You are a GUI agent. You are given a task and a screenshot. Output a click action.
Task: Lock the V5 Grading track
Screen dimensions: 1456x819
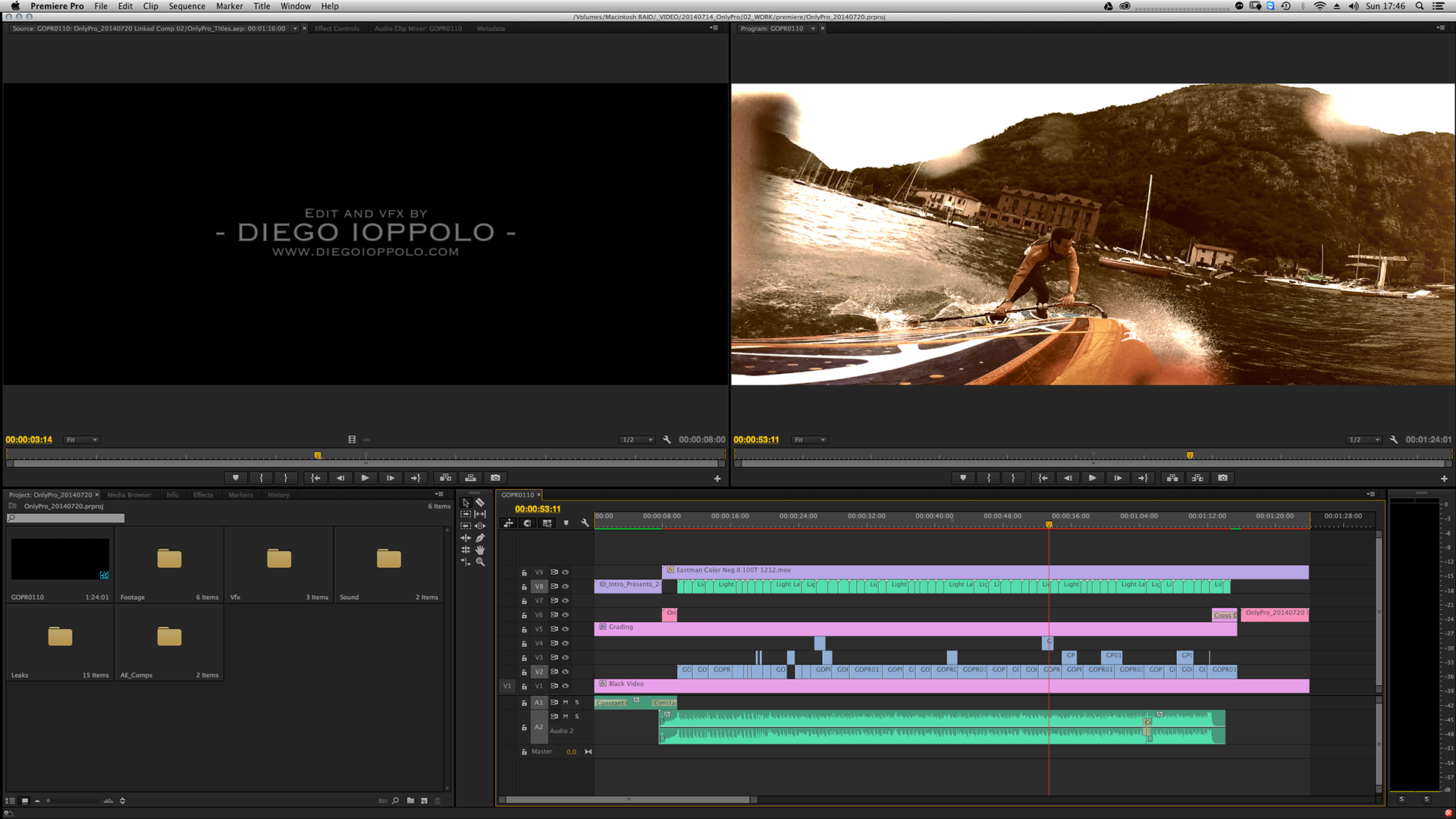(524, 629)
